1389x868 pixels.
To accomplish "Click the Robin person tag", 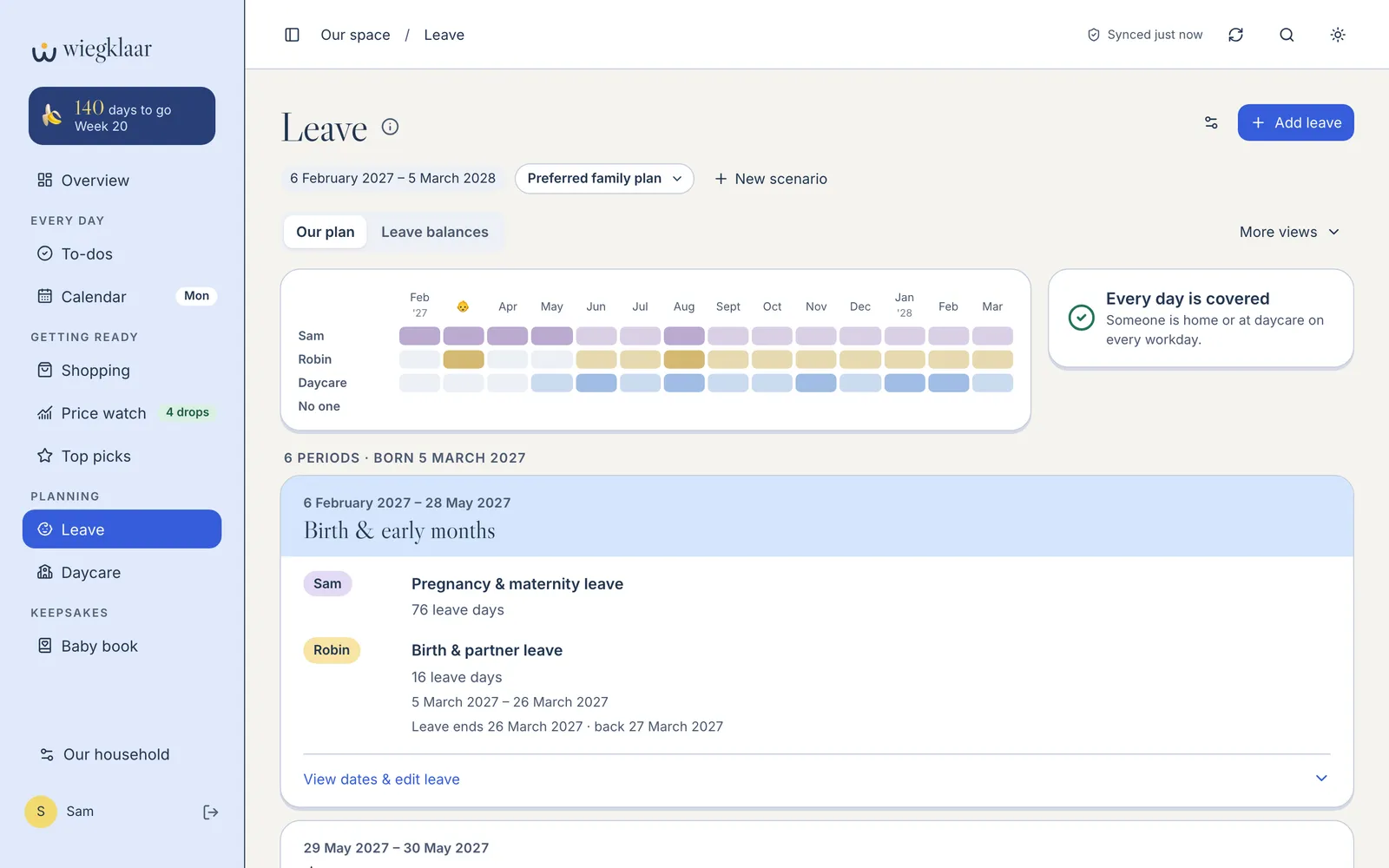I will 332,650.
